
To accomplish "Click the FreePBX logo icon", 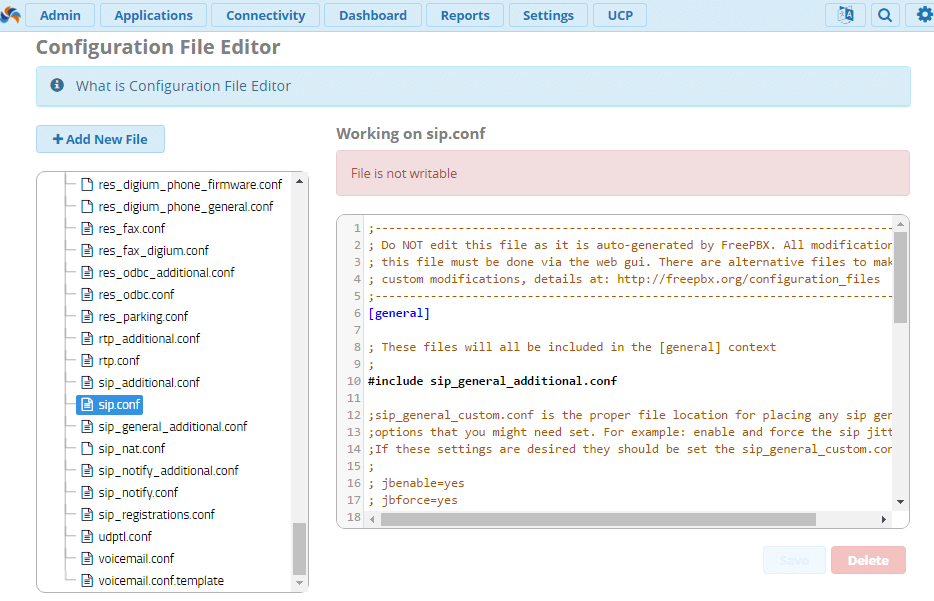I will [x=10, y=15].
